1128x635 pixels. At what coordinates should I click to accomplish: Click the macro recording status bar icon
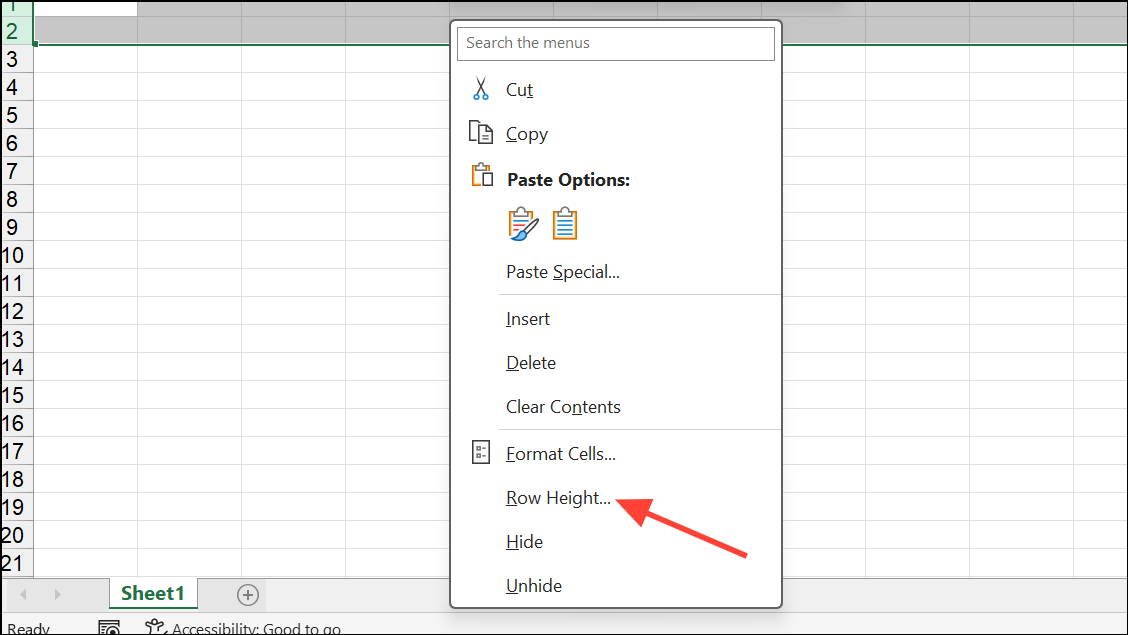point(109,628)
